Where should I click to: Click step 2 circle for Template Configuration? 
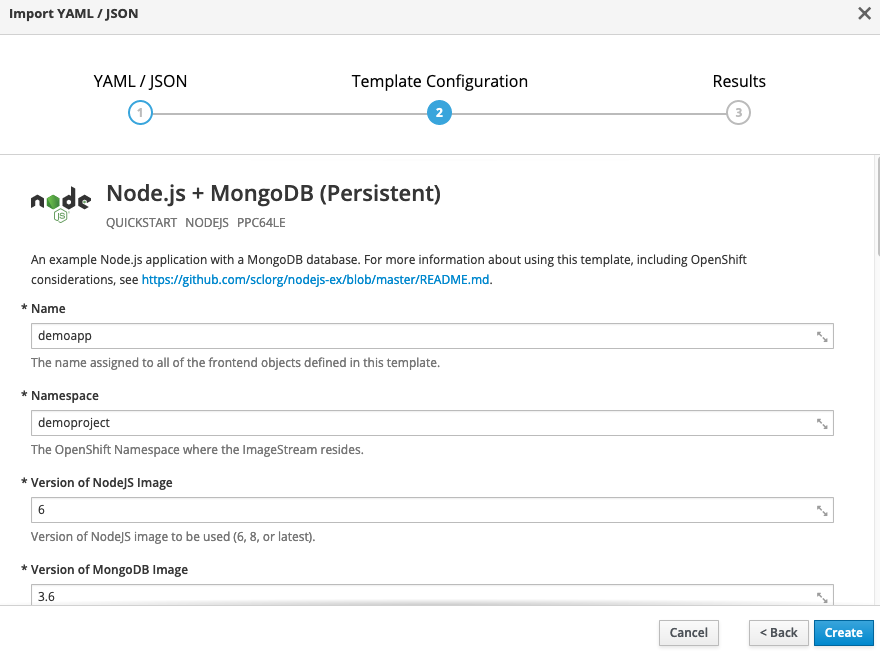[x=439, y=113]
